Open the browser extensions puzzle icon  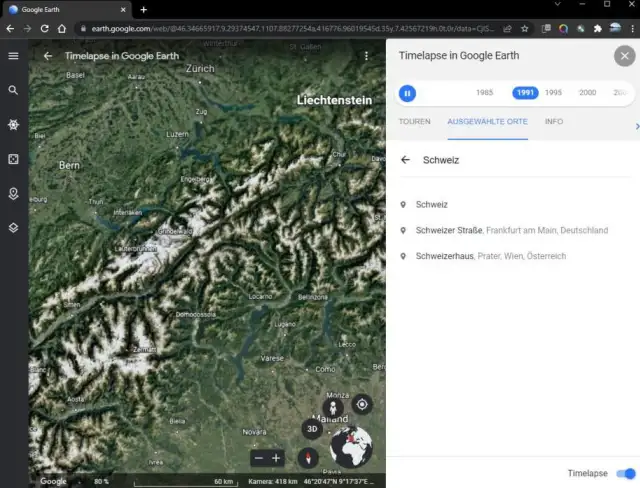point(598,29)
